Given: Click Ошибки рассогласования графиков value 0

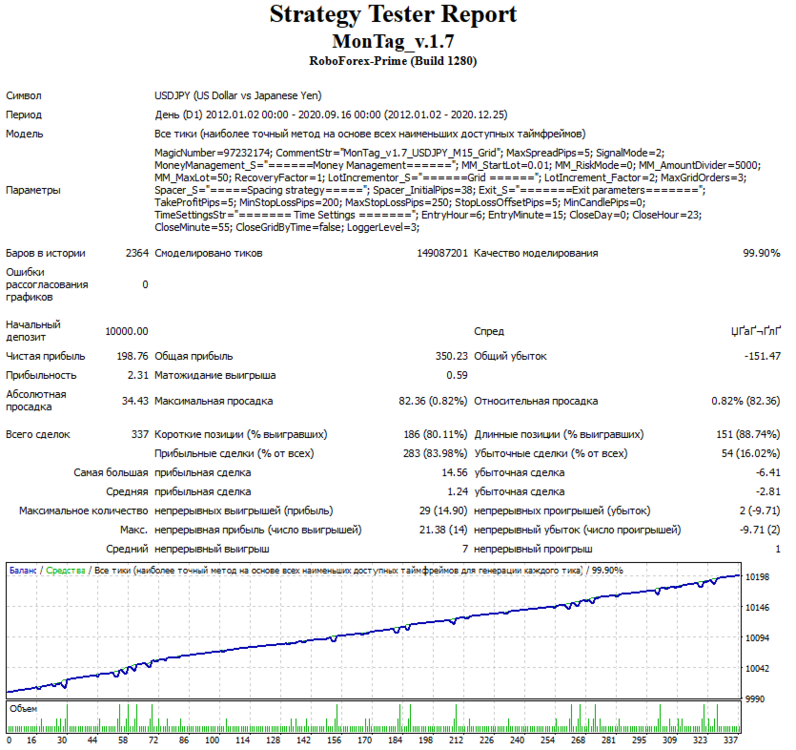Looking at the screenshot, I should (145, 284).
